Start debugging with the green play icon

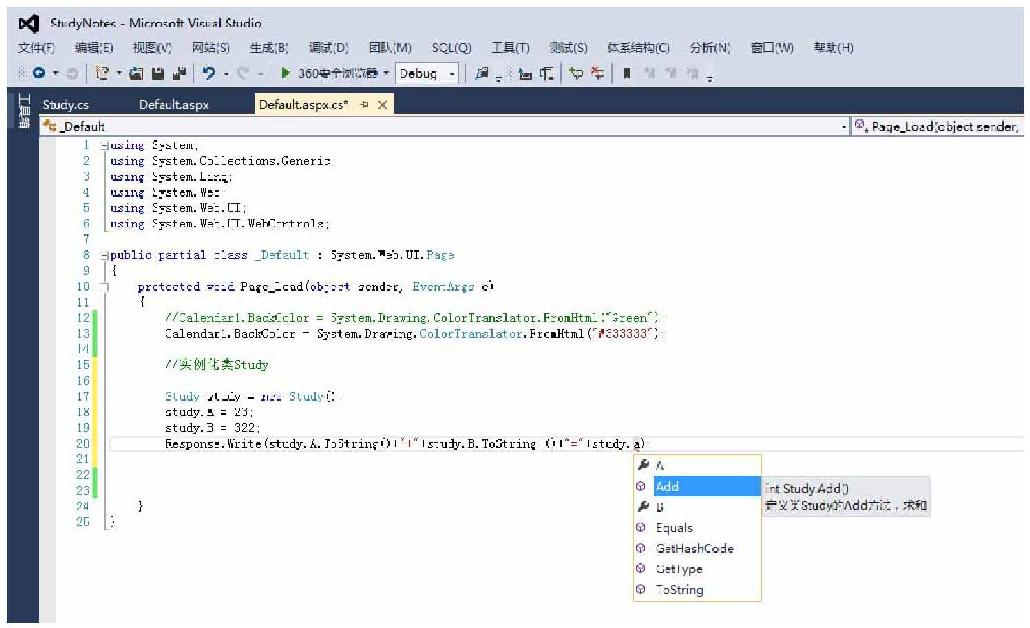285,73
